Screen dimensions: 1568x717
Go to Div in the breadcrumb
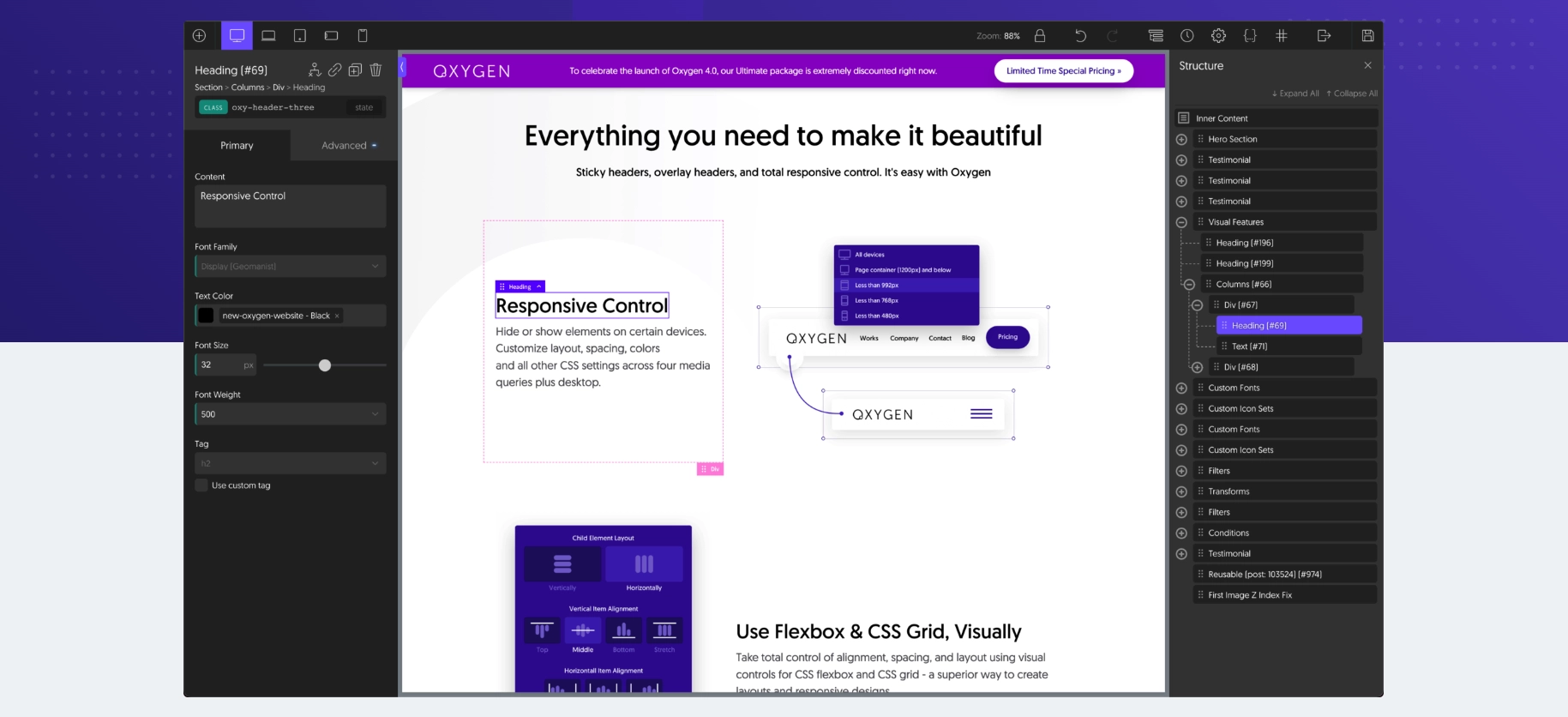(279, 87)
